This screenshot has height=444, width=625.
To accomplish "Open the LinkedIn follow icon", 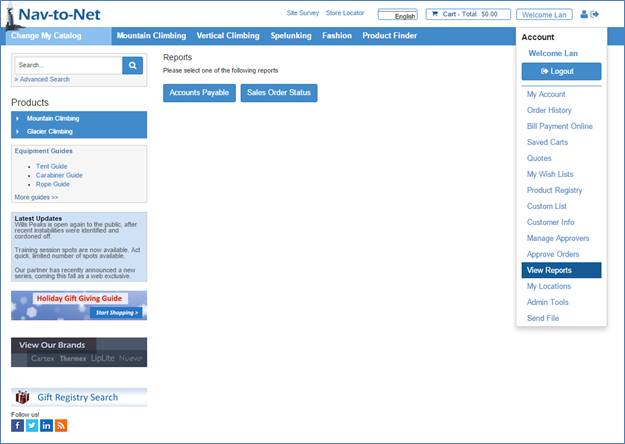I will pyautogui.click(x=46, y=425).
